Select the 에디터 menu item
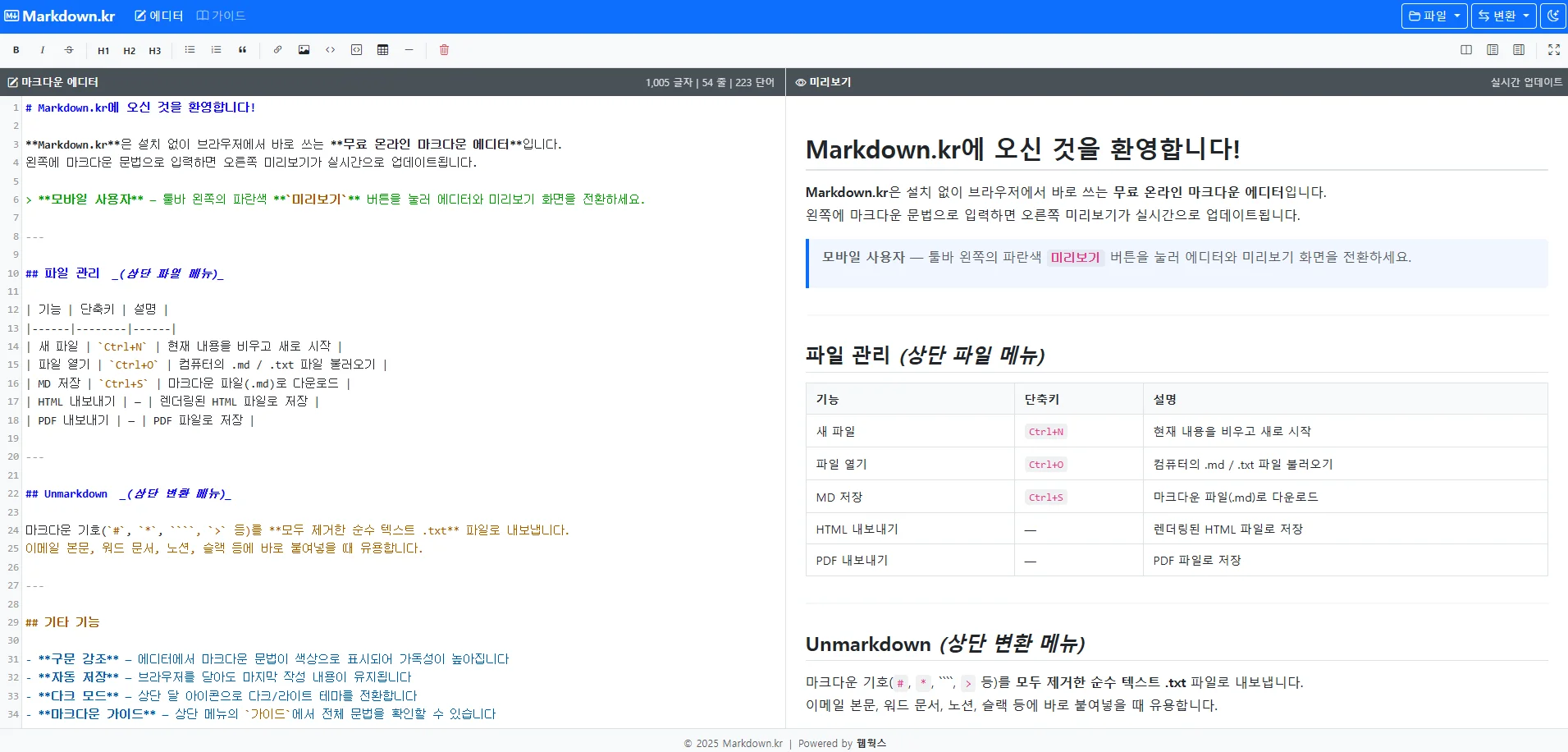Screen dimensions: 1568x752 (158, 15)
